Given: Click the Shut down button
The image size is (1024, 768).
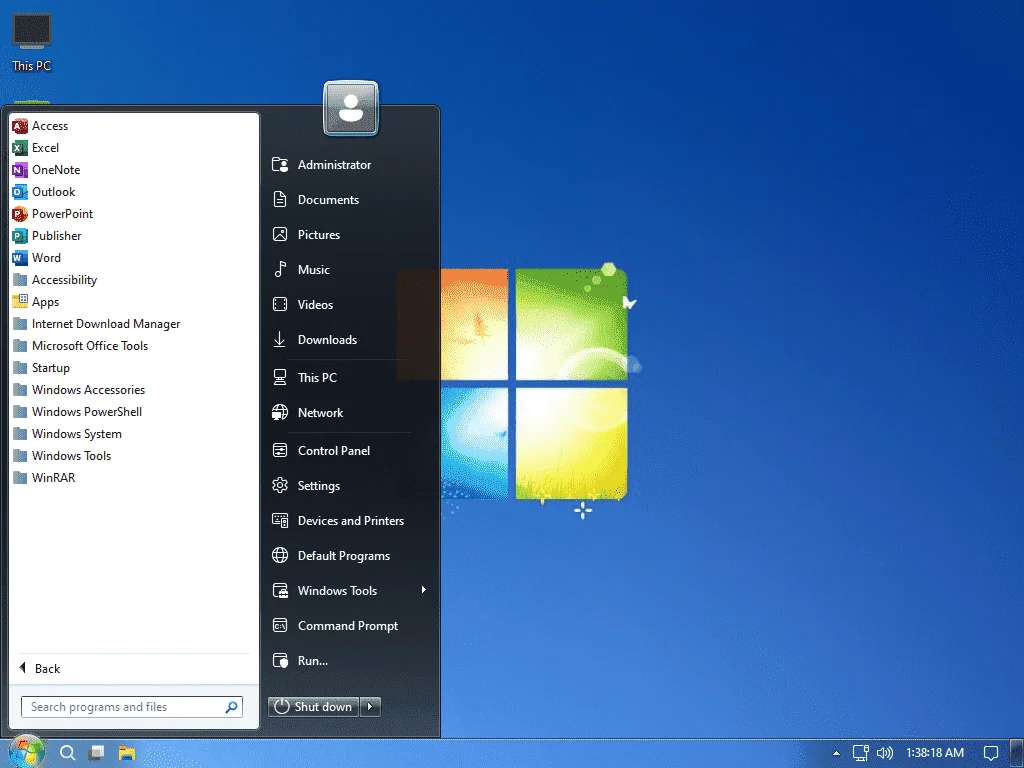Looking at the screenshot, I should 313,707.
